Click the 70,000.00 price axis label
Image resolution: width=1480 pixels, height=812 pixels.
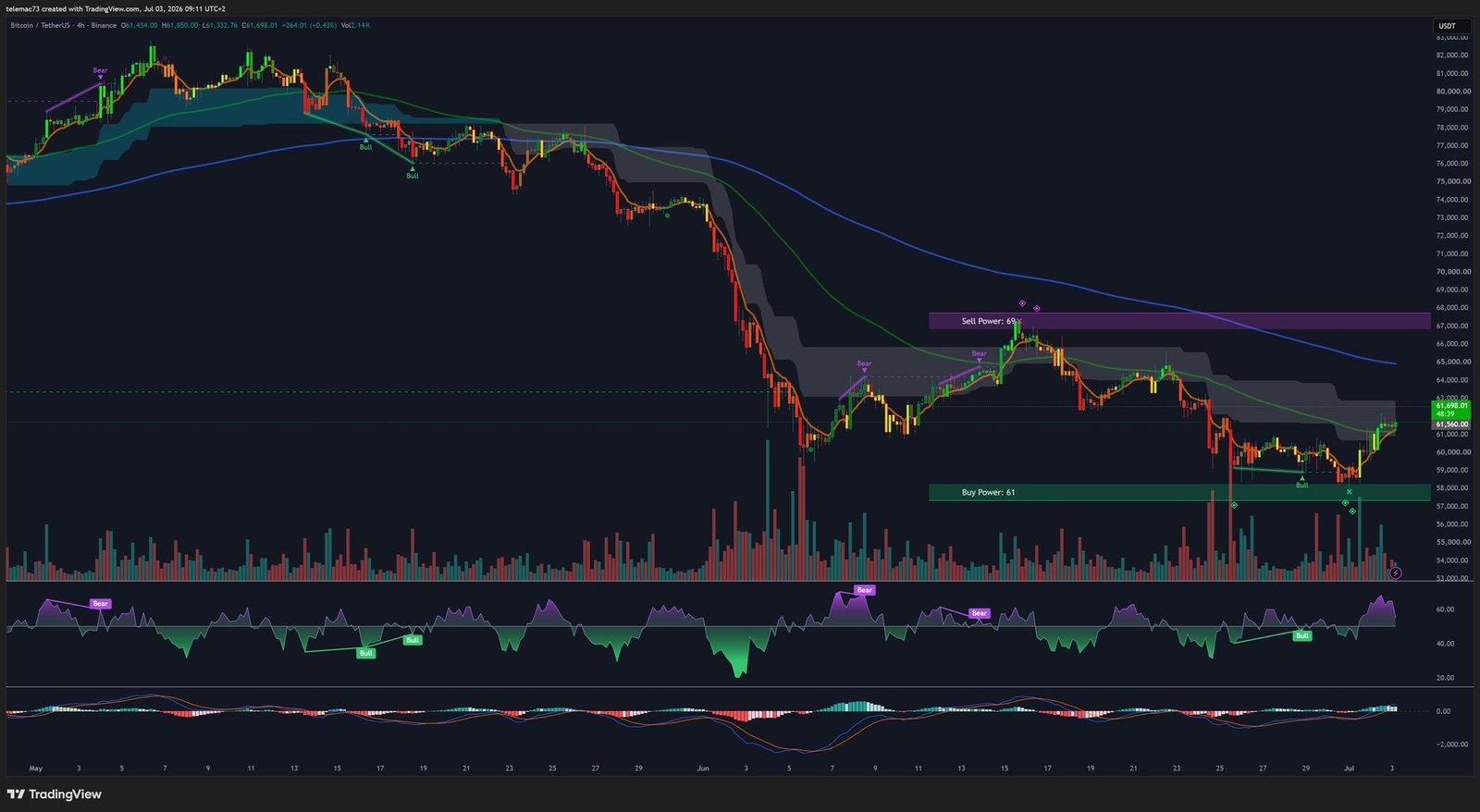pyautogui.click(x=1452, y=272)
